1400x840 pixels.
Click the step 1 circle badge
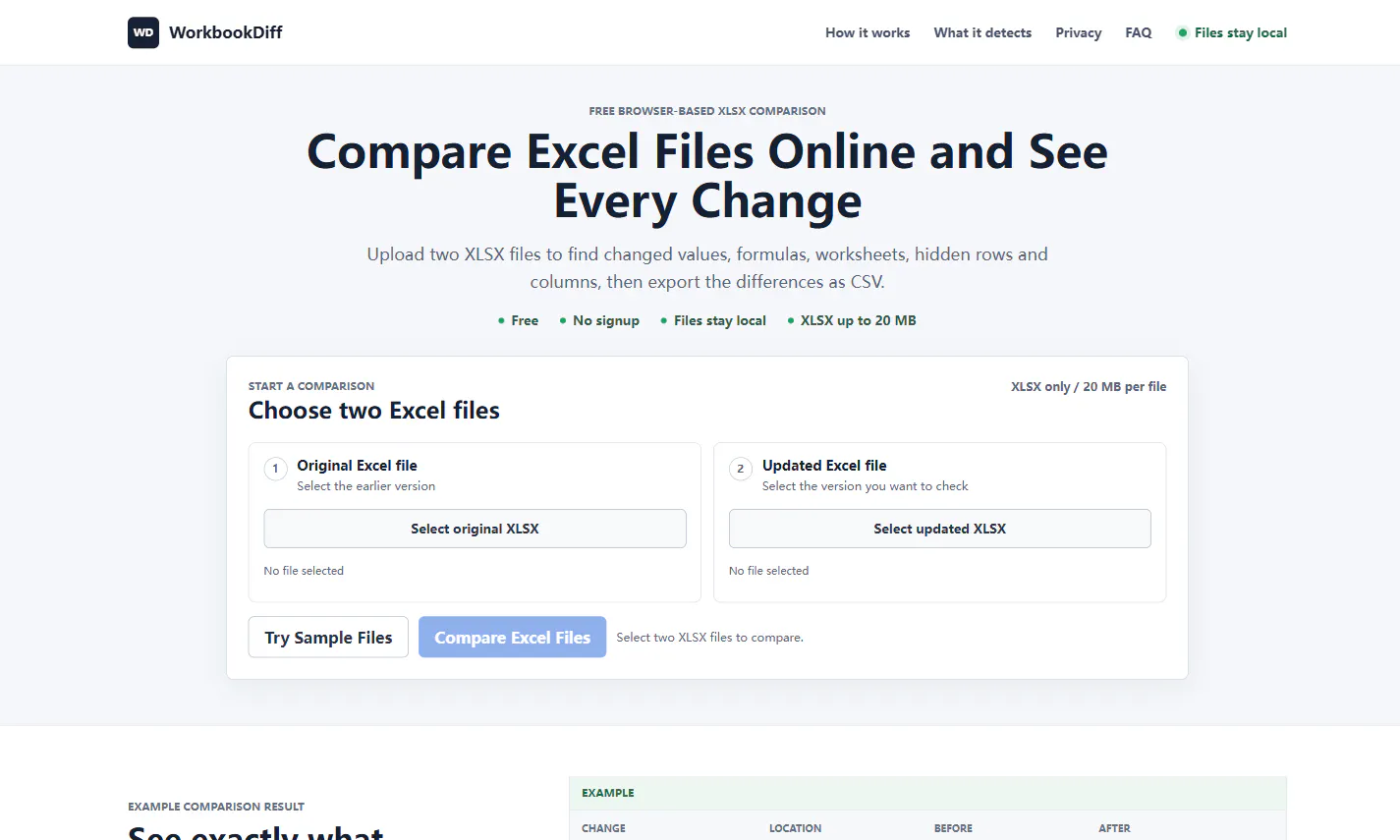[275, 469]
